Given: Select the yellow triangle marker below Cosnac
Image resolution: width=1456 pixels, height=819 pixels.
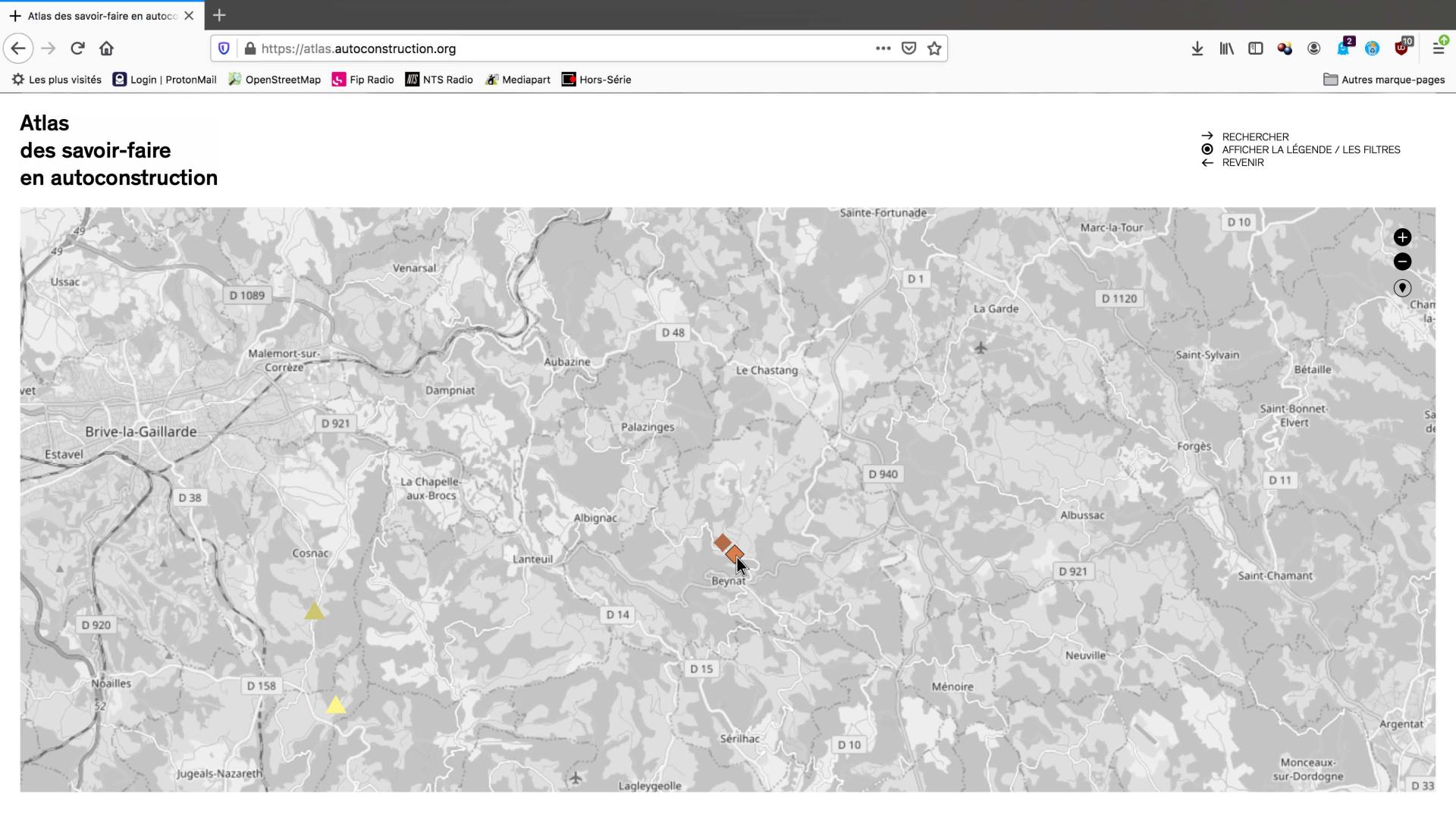Looking at the screenshot, I should pos(314,611).
